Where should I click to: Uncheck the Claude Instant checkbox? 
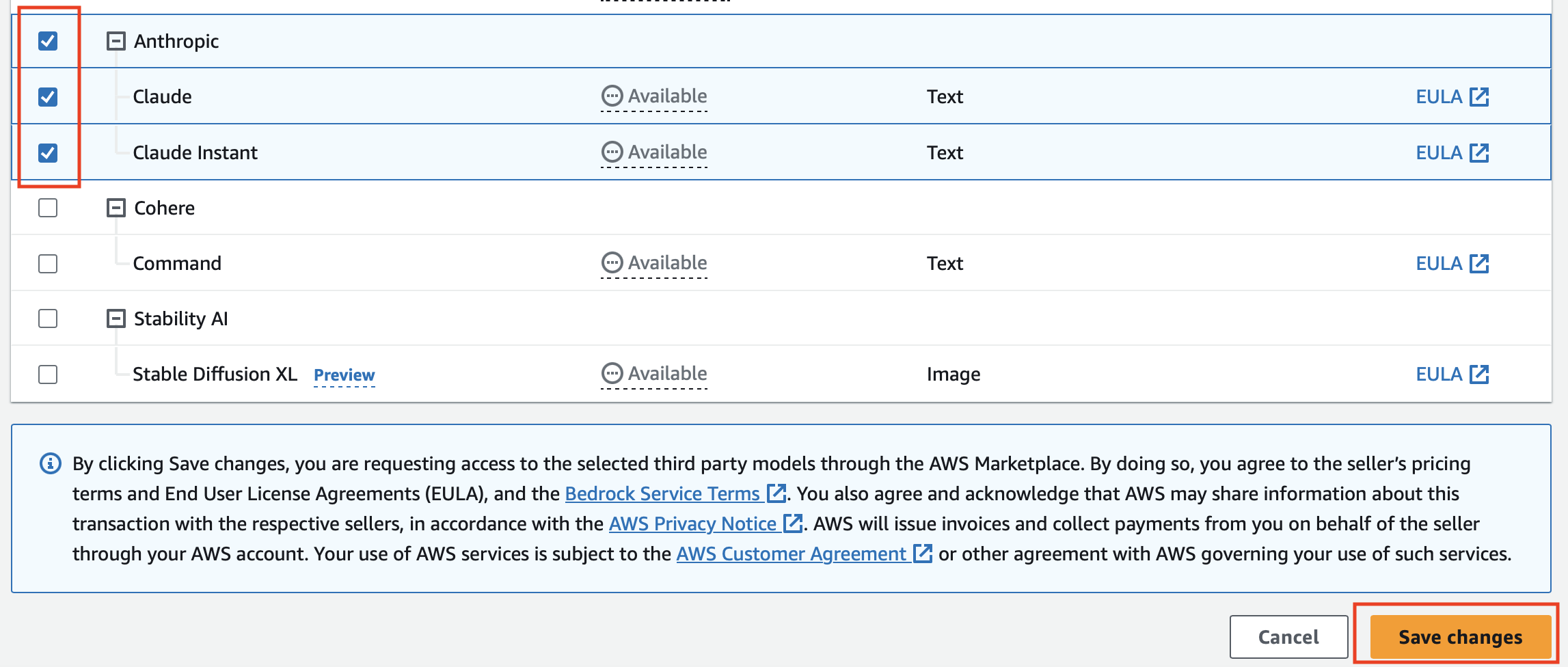tap(48, 152)
